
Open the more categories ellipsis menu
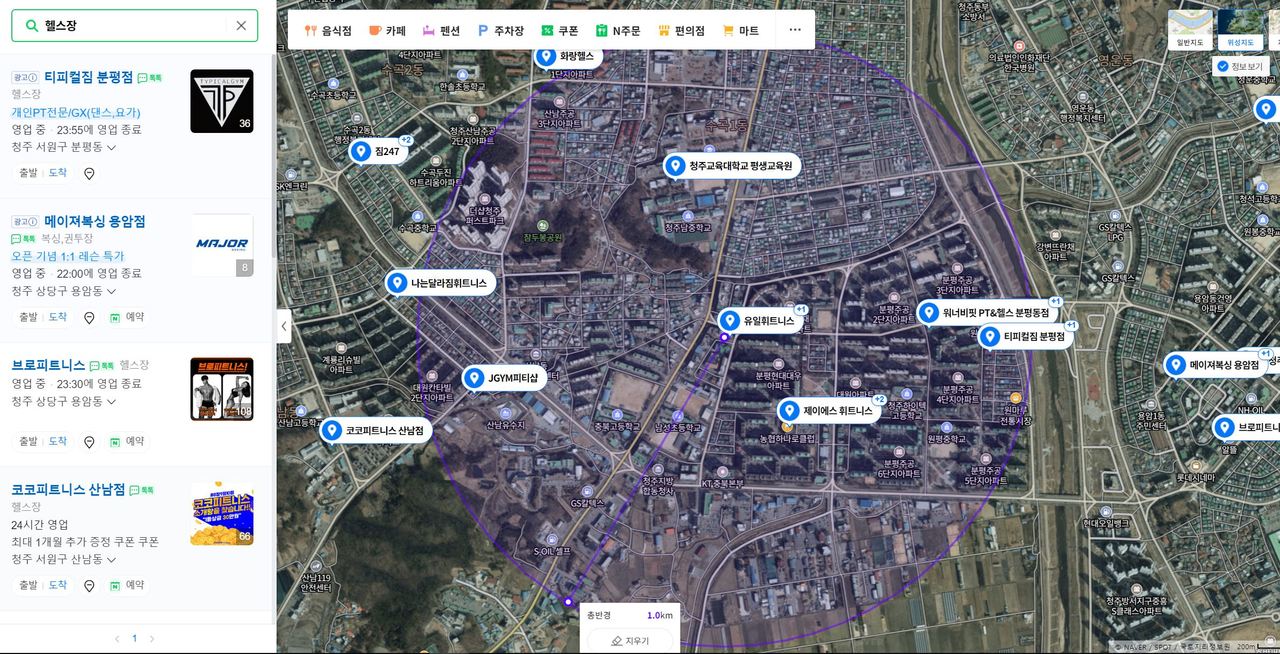pos(795,30)
